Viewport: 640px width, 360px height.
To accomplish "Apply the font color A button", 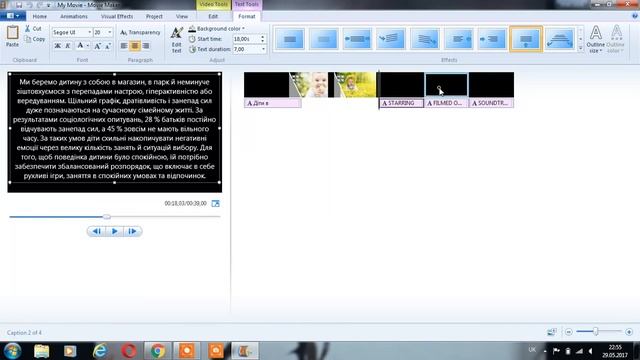I will tap(80, 46).
